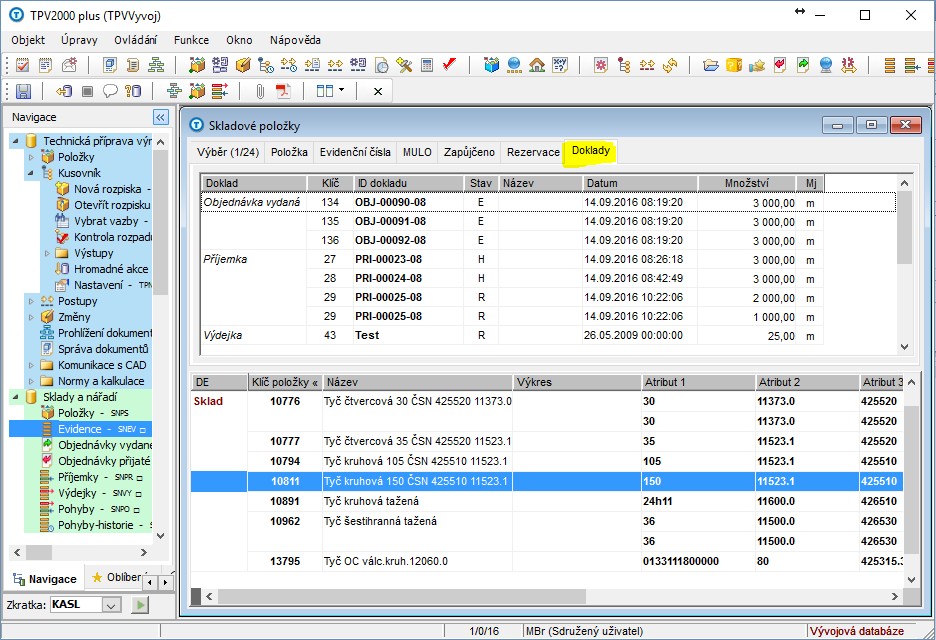This screenshot has height=640, width=936.
Task: Click the document with clock icon
Action: click(x=381, y=65)
